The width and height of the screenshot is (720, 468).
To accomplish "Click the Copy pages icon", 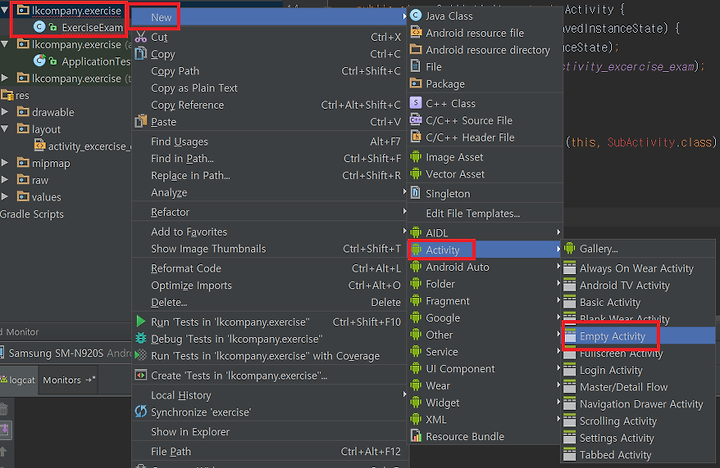I will click(141, 53).
